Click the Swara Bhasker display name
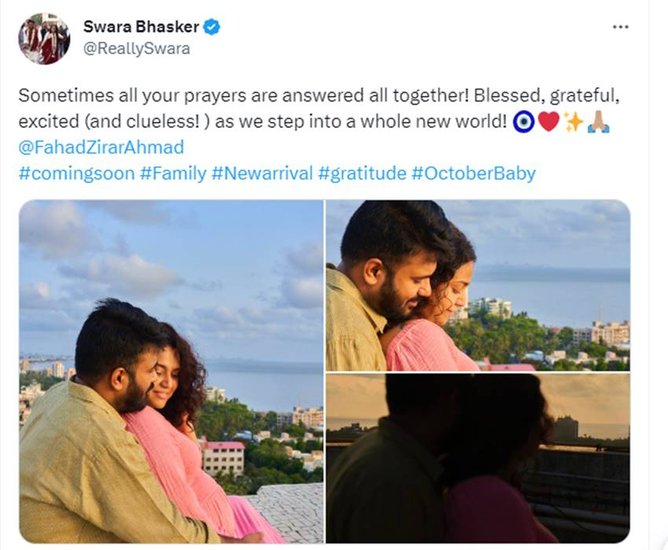668x550 pixels. pos(141,26)
